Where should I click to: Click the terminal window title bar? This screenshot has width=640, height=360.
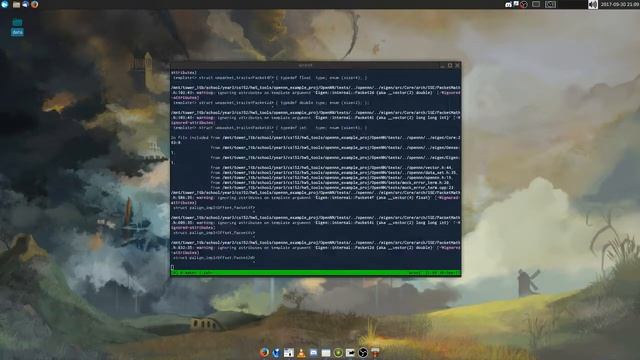pos(305,65)
